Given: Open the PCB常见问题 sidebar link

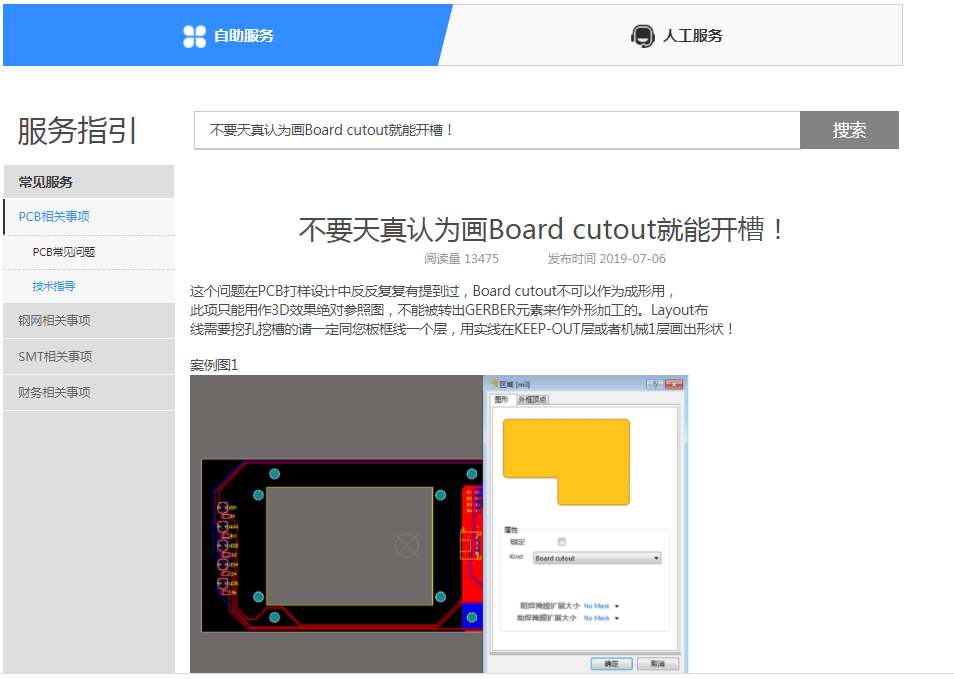Looking at the screenshot, I should 64,252.
